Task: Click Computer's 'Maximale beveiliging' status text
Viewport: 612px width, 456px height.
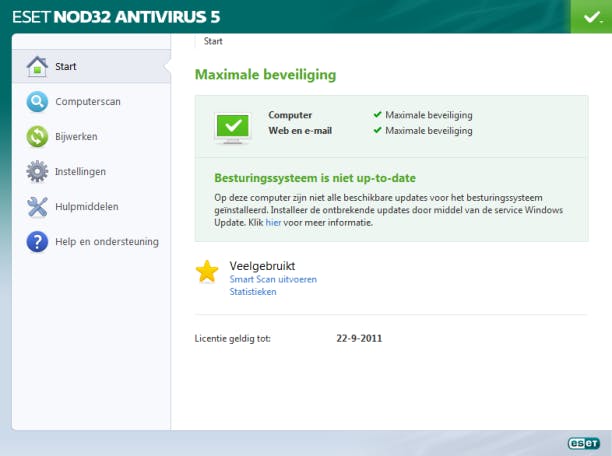Action: coord(429,115)
